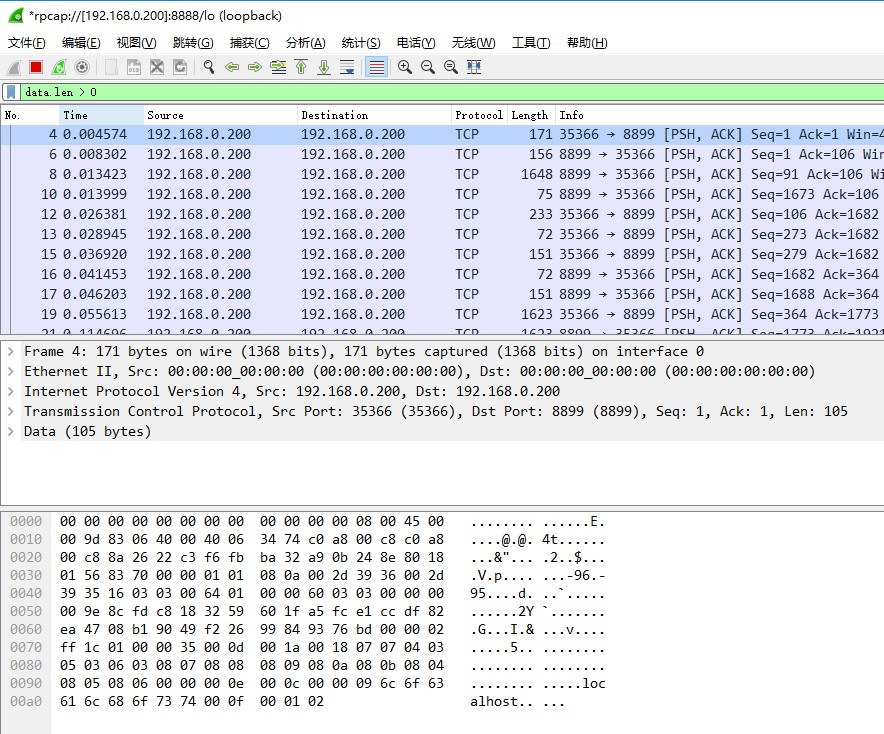The height and width of the screenshot is (734, 884).
Task: Click the find packet magnifier icon
Action: [209, 67]
